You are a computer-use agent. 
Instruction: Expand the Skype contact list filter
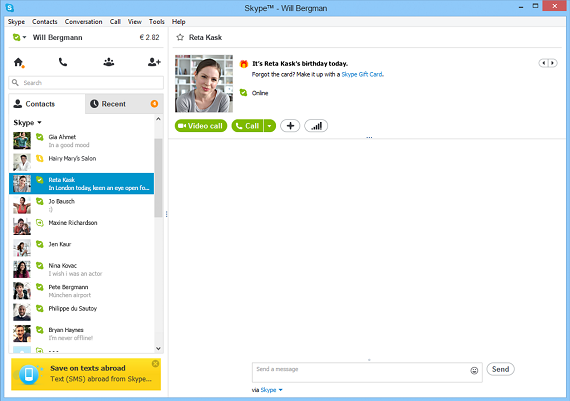pos(28,123)
